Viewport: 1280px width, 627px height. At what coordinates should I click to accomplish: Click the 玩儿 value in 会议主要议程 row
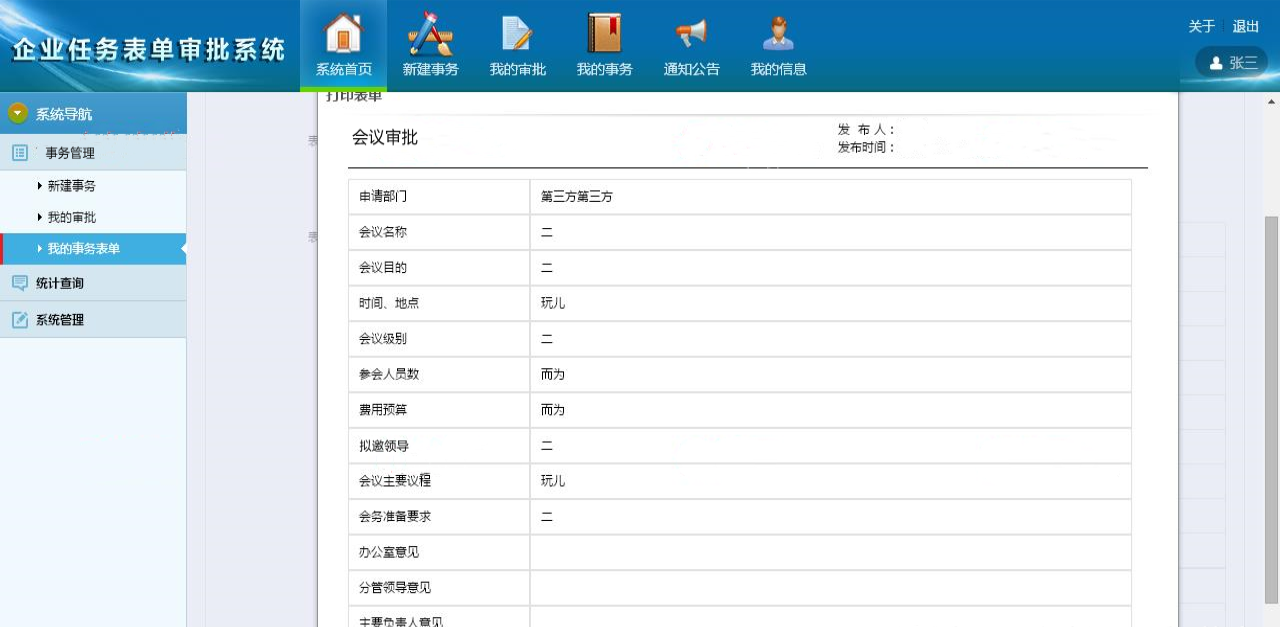tap(553, 481)
